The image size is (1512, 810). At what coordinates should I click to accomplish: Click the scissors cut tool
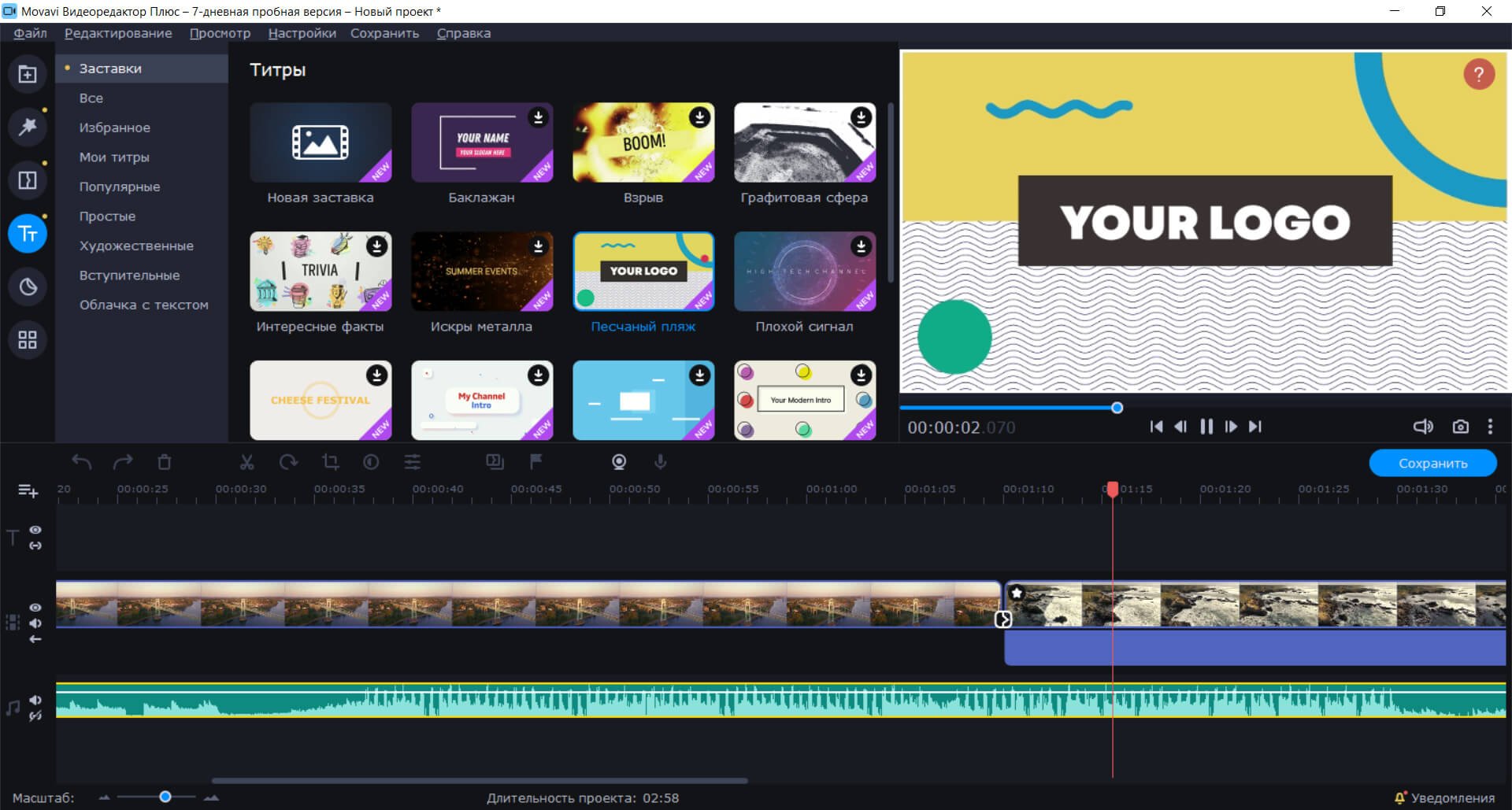tap(246, 462)
